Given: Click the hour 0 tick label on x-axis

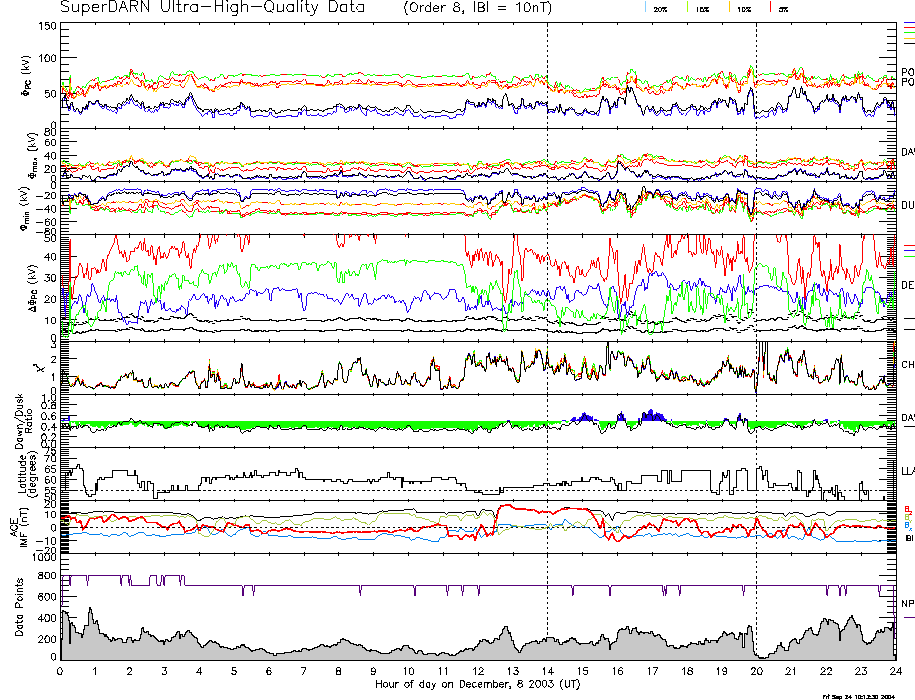Looking at the screenshot, I should tap(61, 671).
